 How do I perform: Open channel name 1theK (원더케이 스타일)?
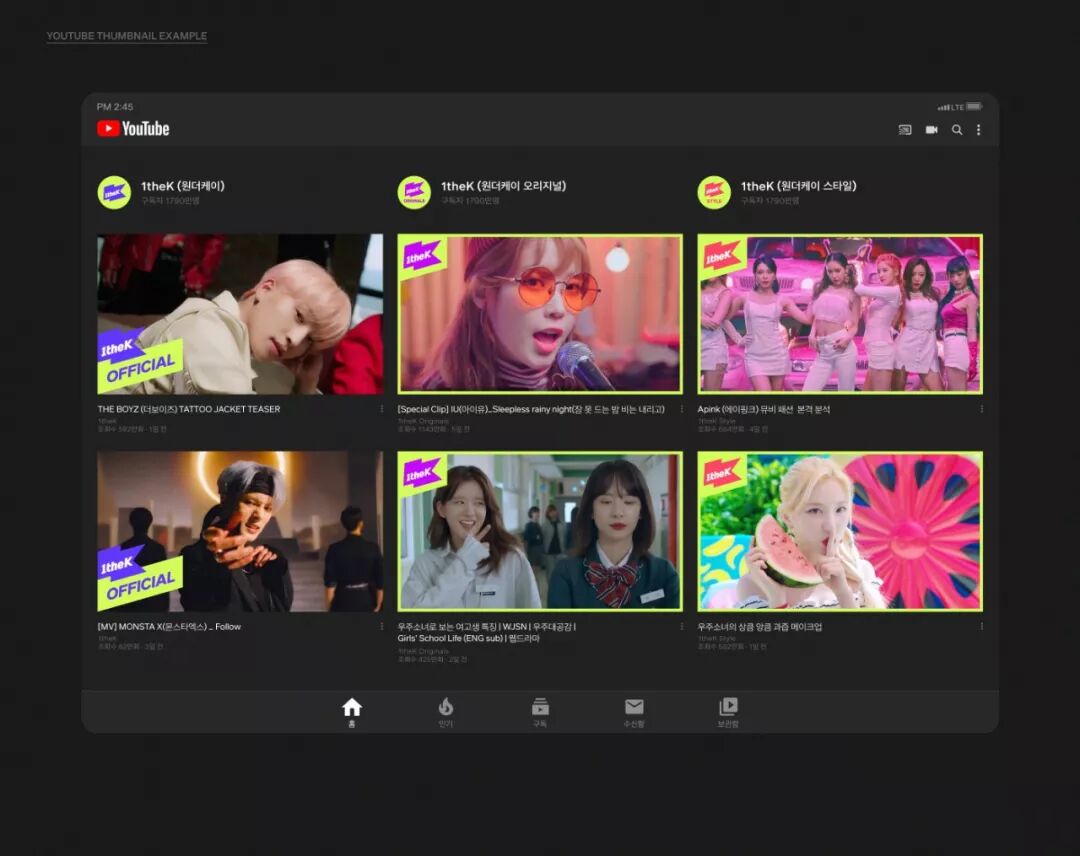click(798, 186)
